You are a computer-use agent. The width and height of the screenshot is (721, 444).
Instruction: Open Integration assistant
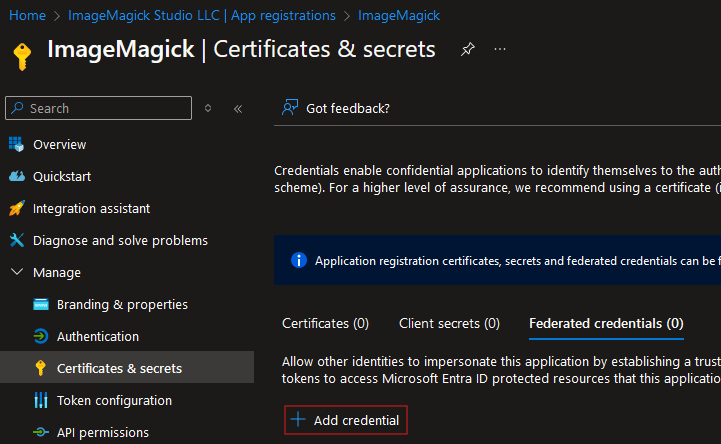[x=92, y=209]
